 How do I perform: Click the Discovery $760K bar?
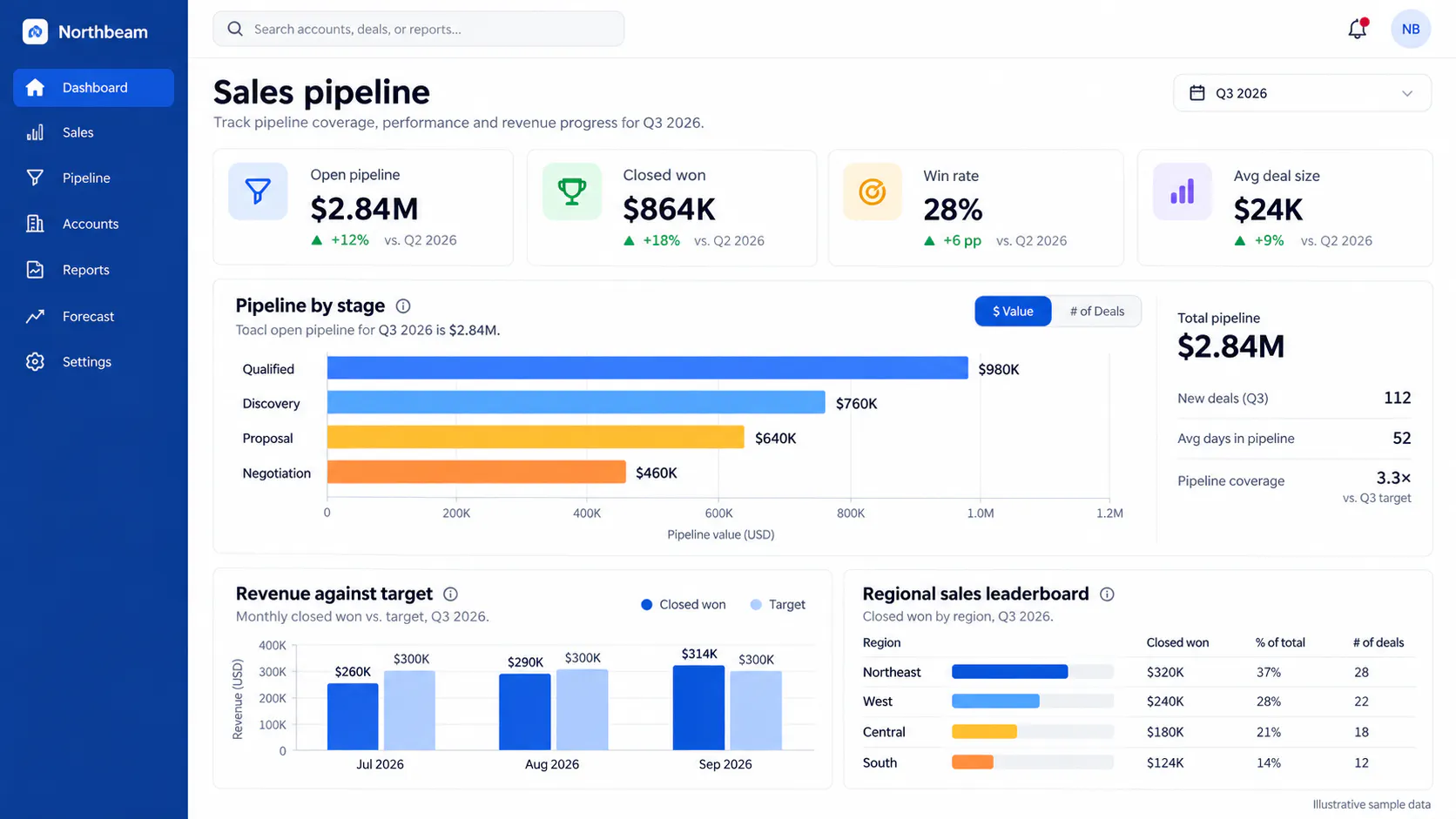pos(576,402)
